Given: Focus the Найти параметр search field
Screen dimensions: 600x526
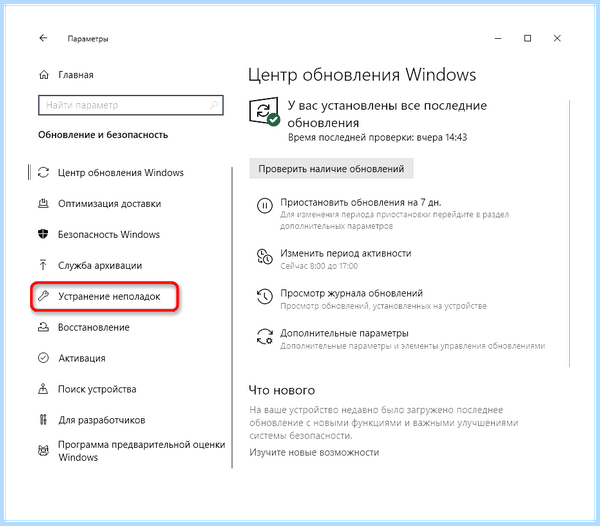Looking at the screenshot, I should [130, 105].
